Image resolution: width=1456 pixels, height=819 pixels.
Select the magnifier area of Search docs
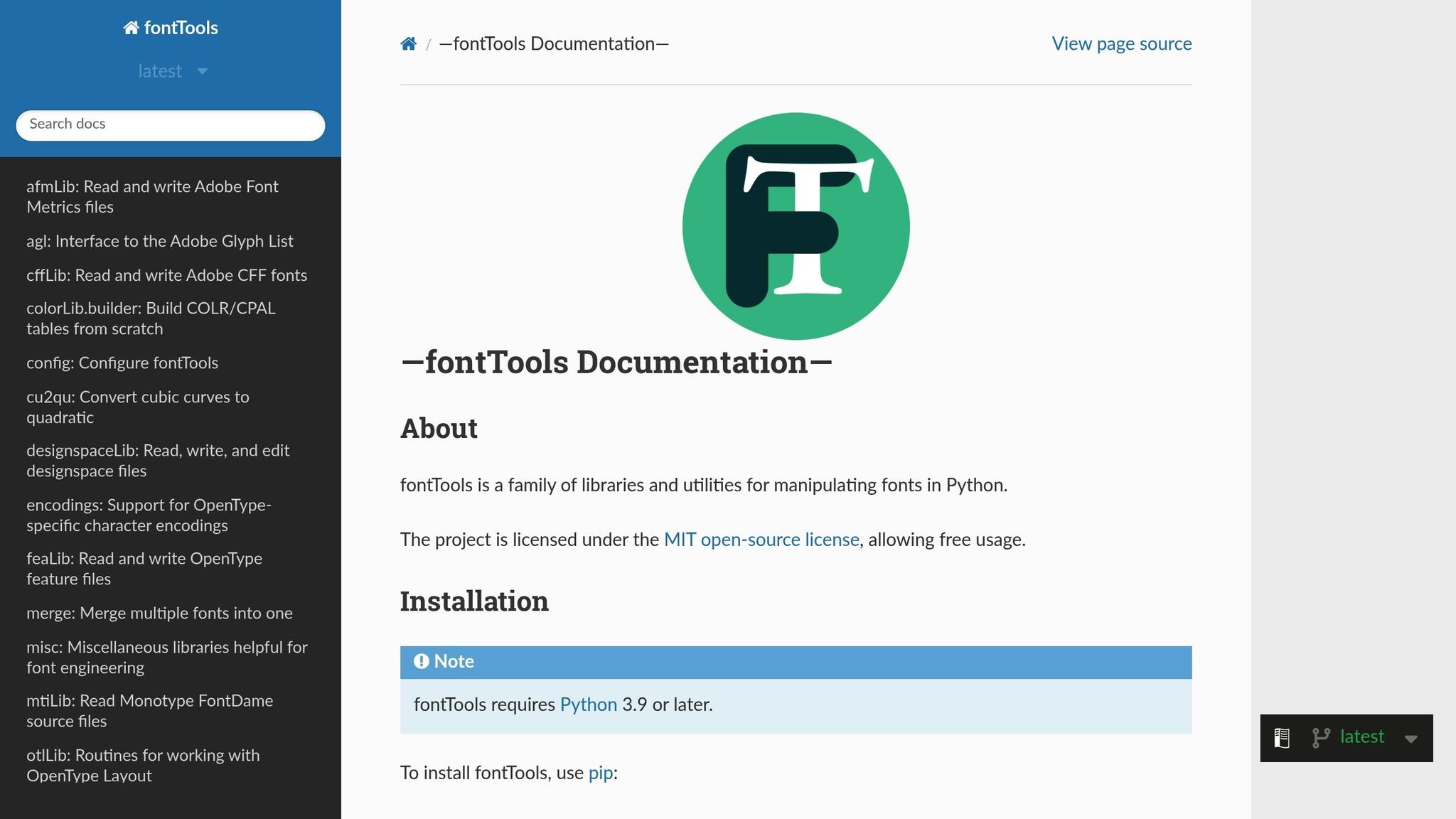point(43,125)
